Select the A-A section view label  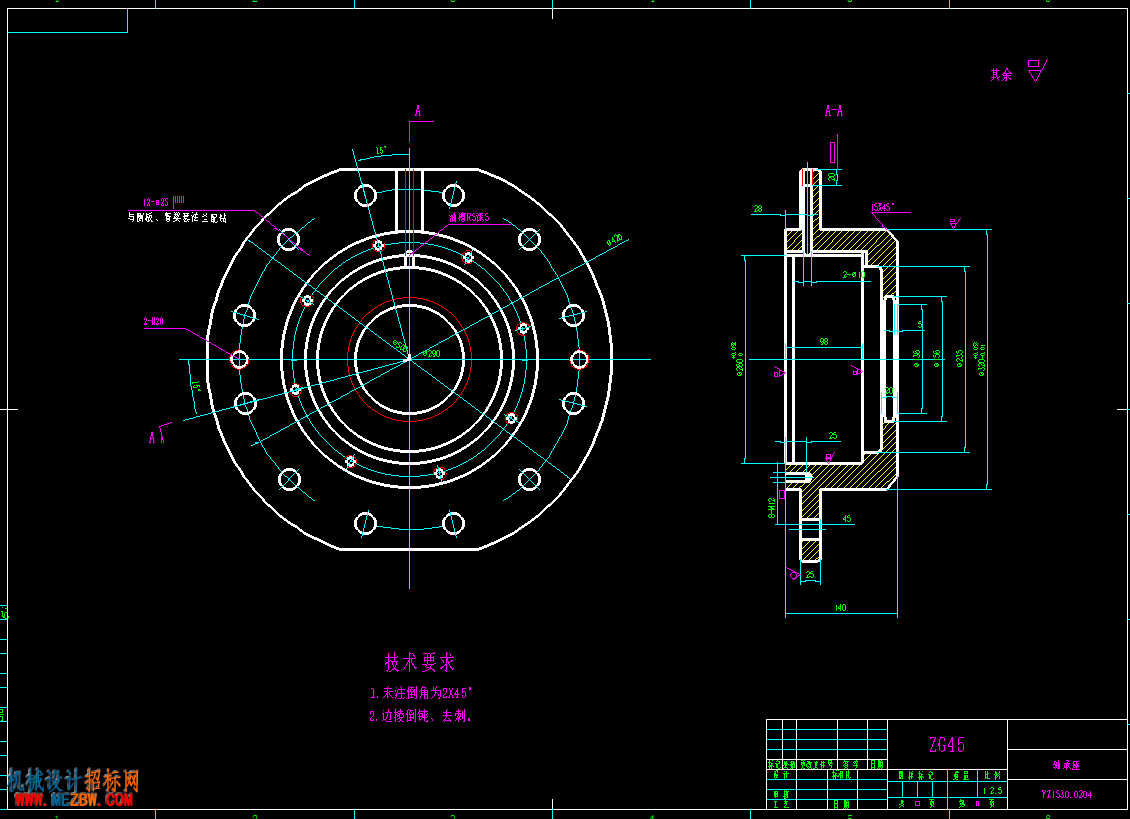click(x=833, y=111)
